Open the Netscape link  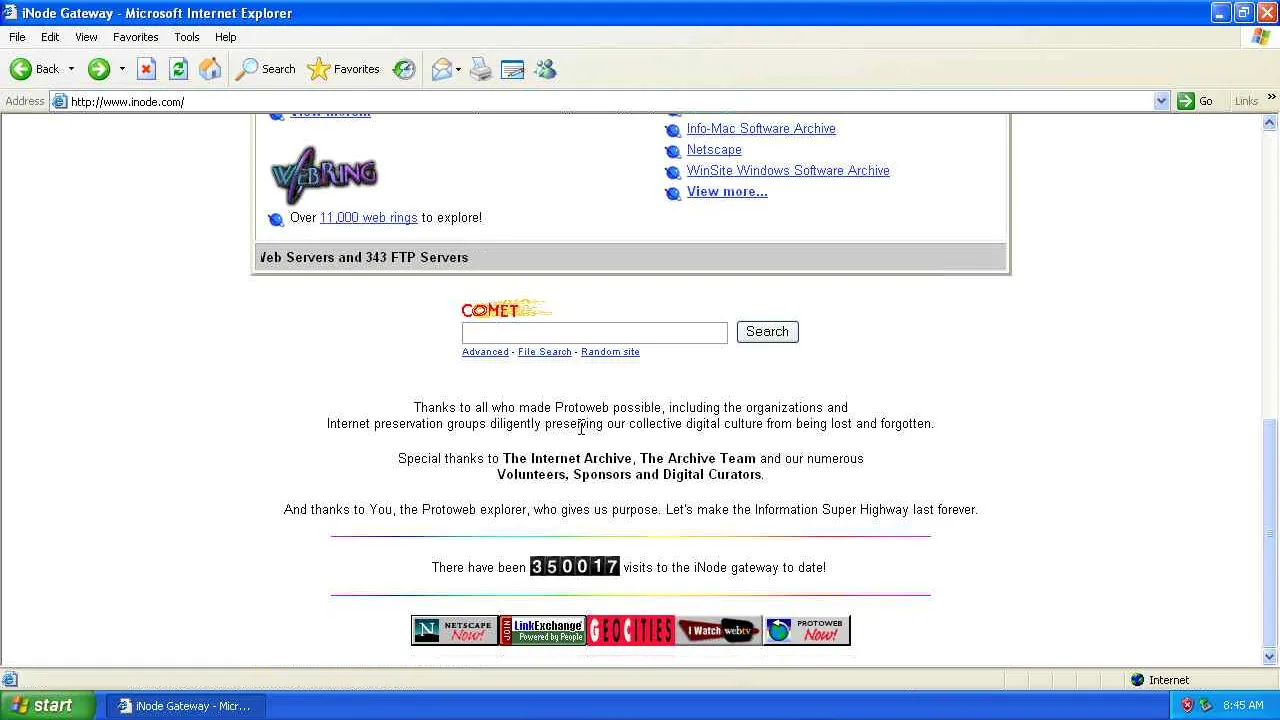tap(714, 150)
